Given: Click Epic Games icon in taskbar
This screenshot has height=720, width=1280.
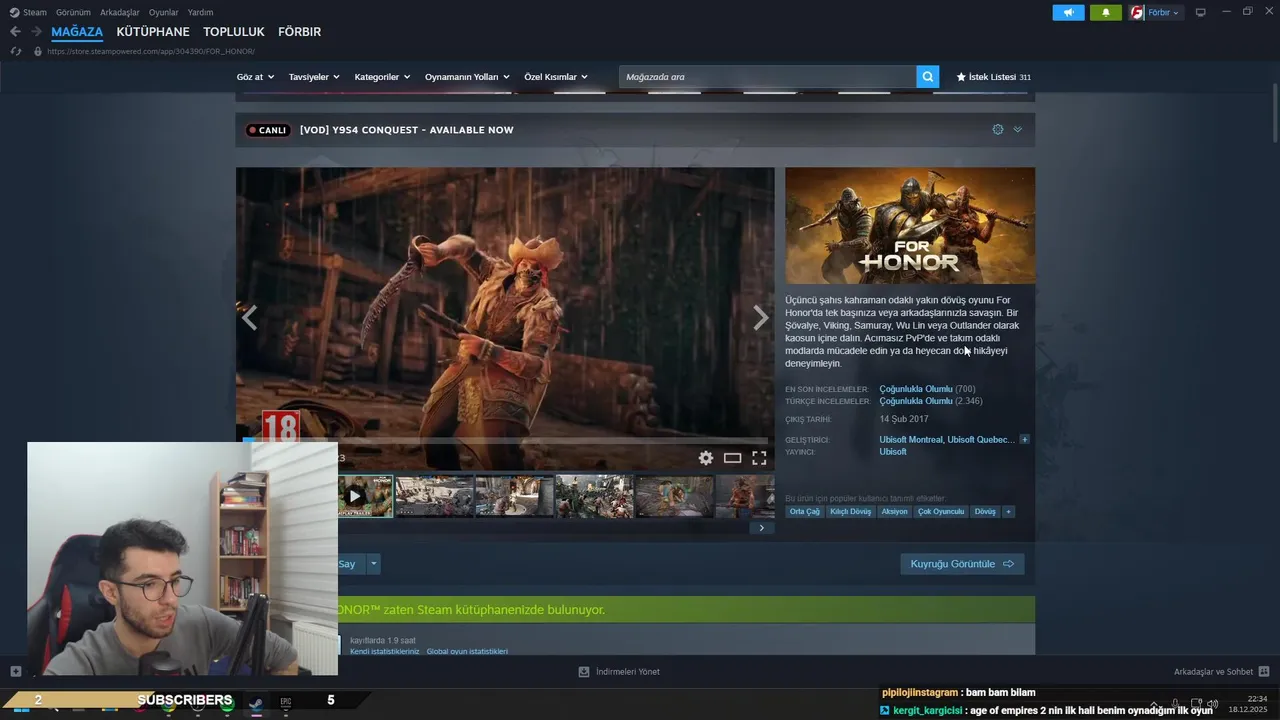Looking at the screenshot, I should [286, 703].
